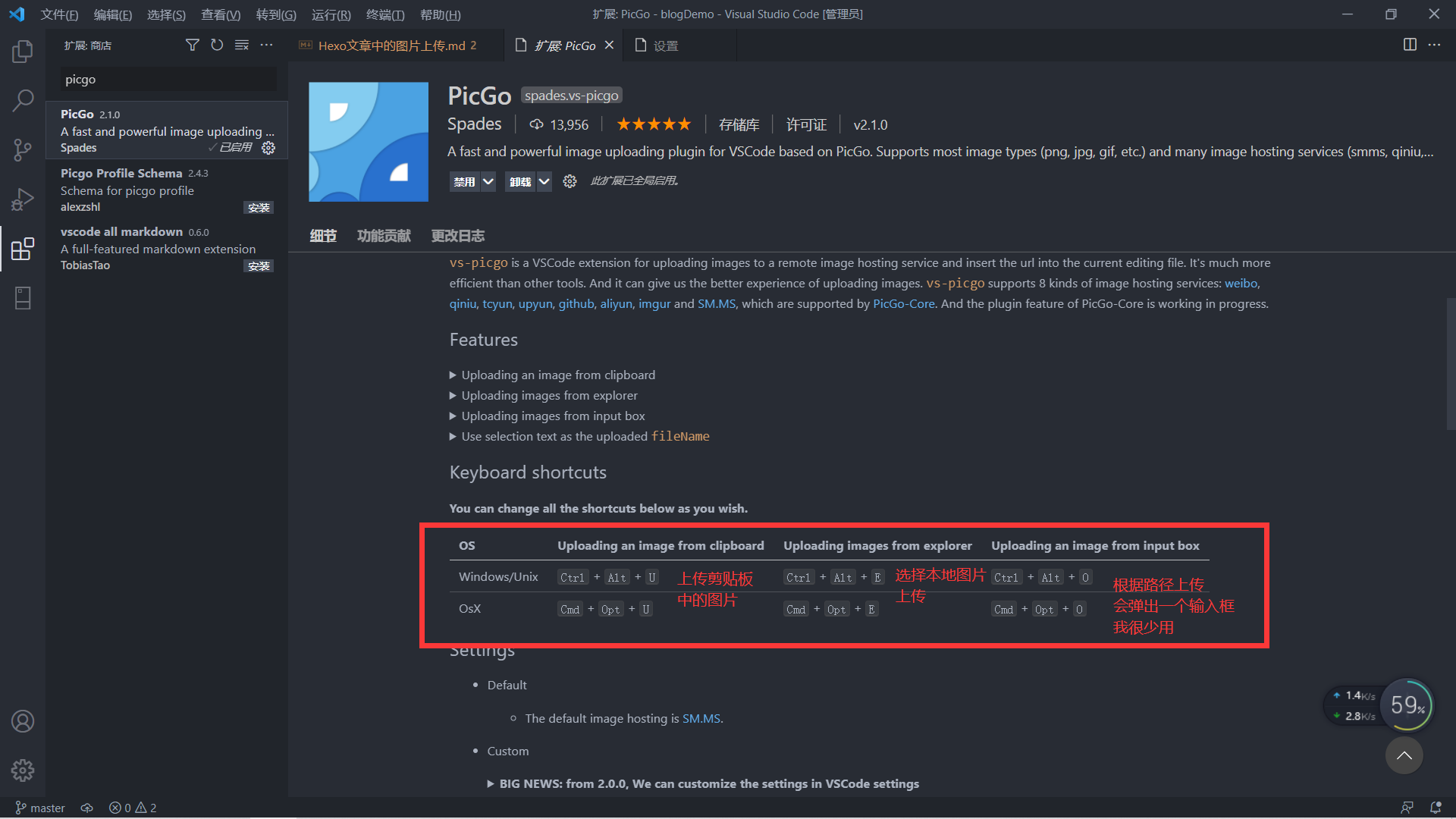The height and width of the screenshot is (819, 1456).
Task: Open the Manage gear in activity bar
Action: 23,770
